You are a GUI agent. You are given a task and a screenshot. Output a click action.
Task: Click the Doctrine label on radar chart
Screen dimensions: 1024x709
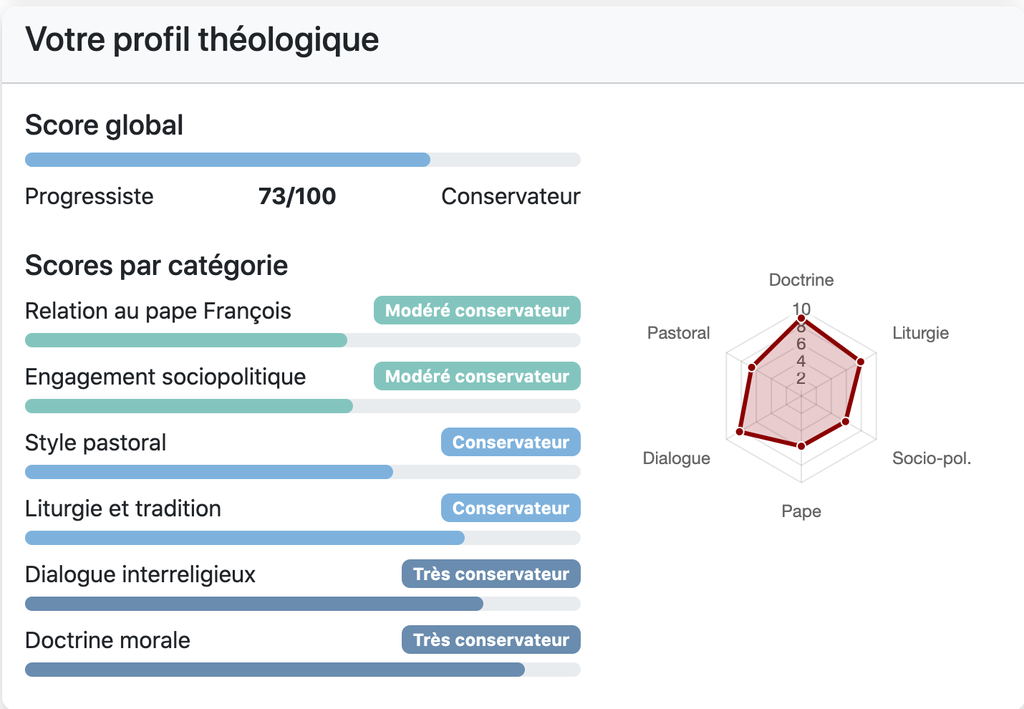801,280
